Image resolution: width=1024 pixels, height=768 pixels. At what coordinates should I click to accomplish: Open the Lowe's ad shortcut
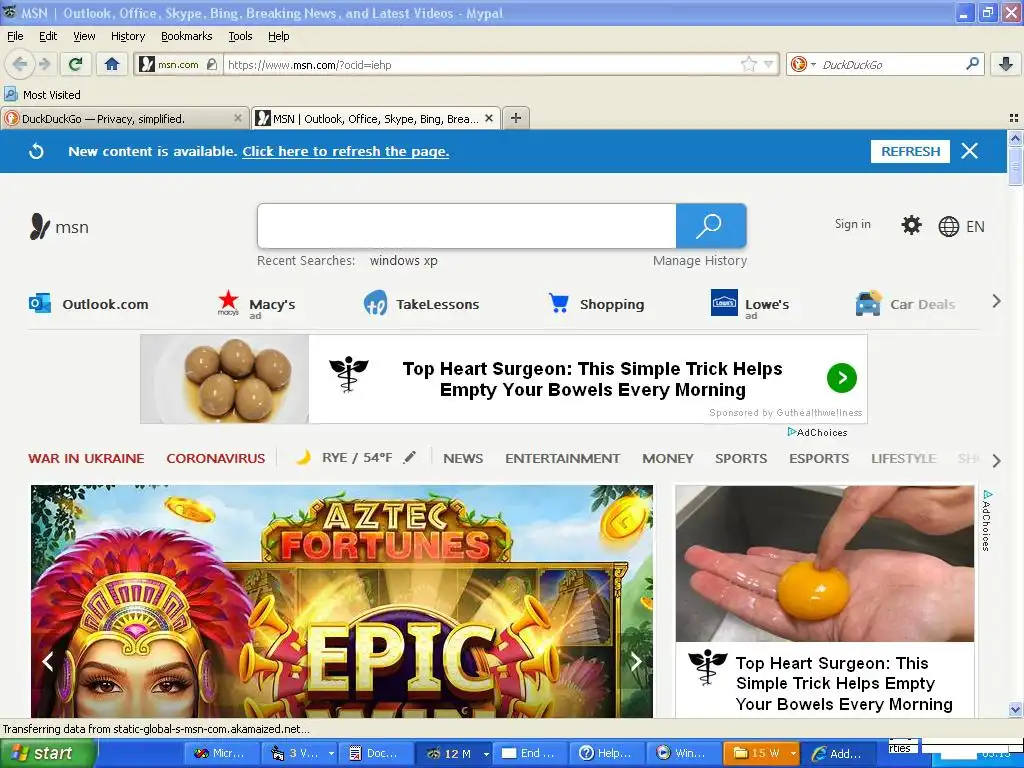pyautogui.click(x=750, y=304)
